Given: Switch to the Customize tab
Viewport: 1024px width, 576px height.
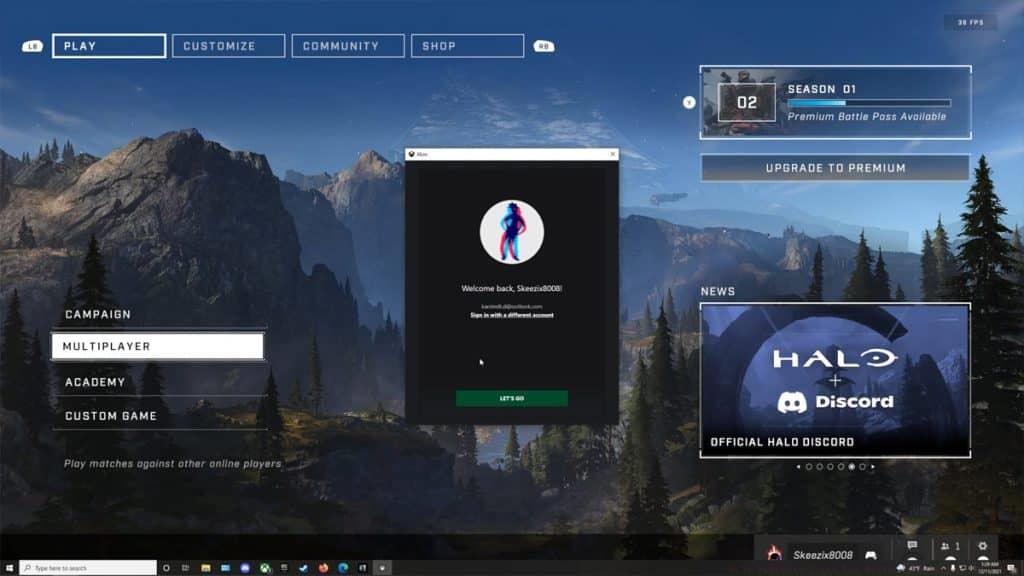Looking at the screenshot, I should pyautogui.click(x=228, y=46).
